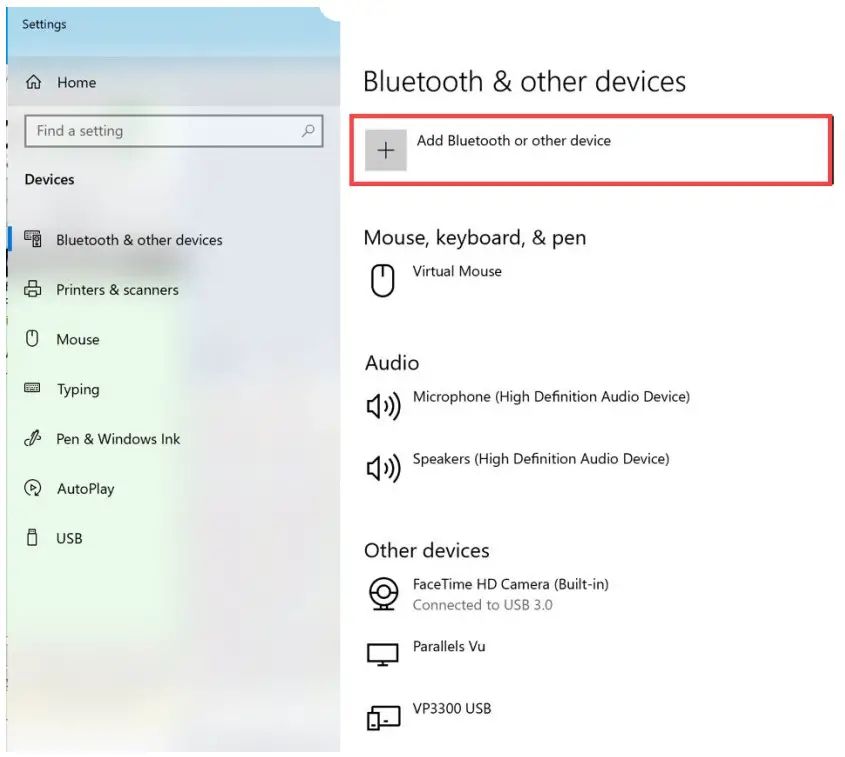The height and width of the screenshot is (757, 845).
Task: Click the Virtual Mouse device icon
Action: (x=383, y=280)
